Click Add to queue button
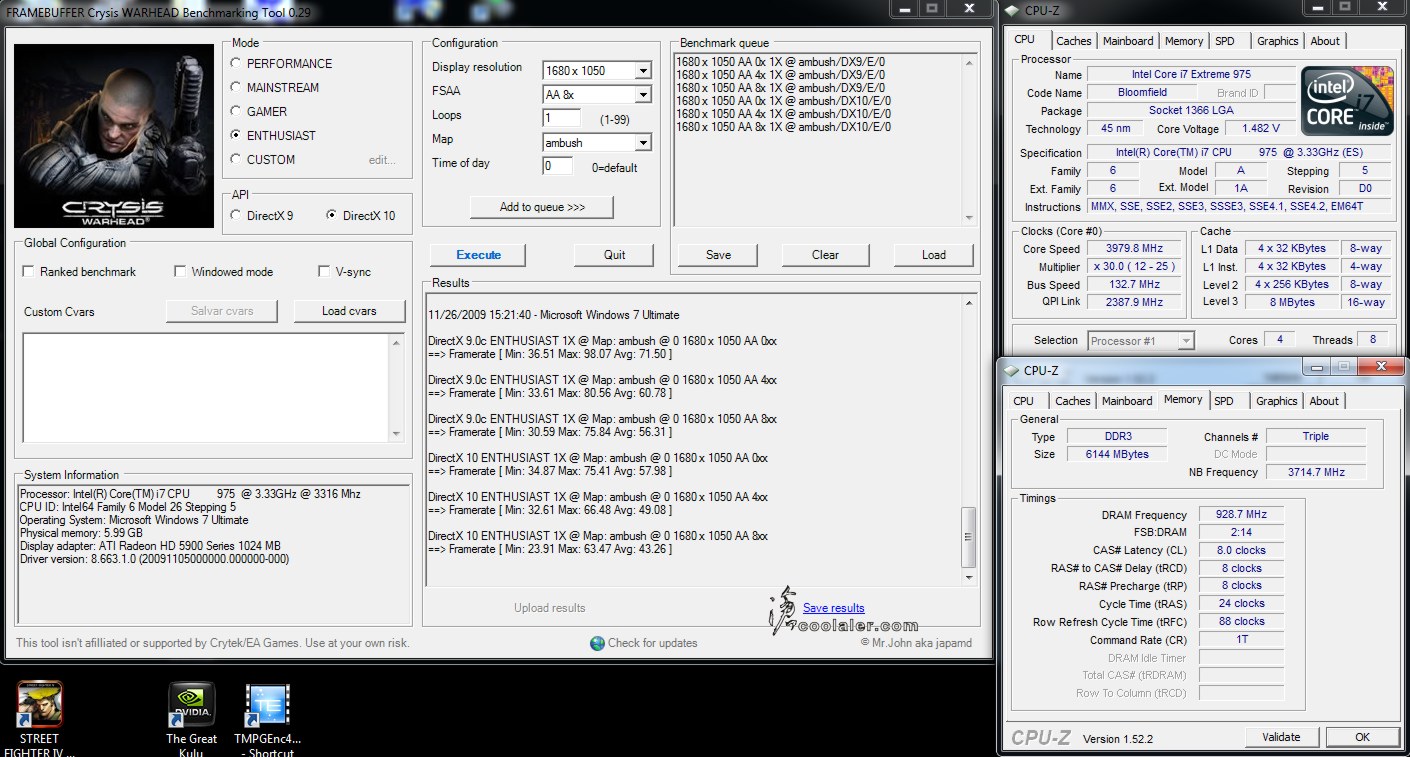The height and width of the screenshot is (757, 1410). coord(542,207)
